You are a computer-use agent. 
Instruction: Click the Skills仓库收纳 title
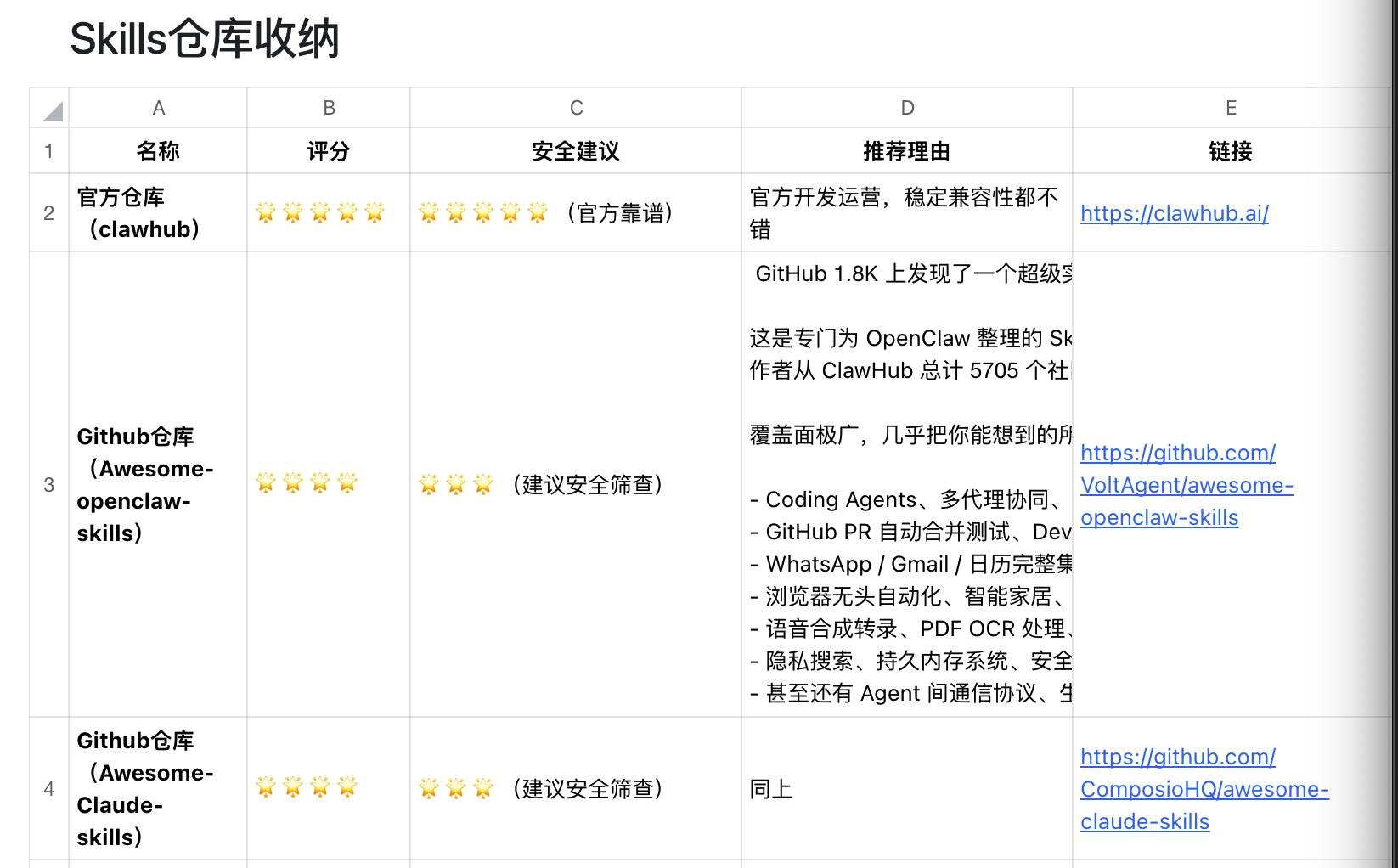(x=205, y=39)
